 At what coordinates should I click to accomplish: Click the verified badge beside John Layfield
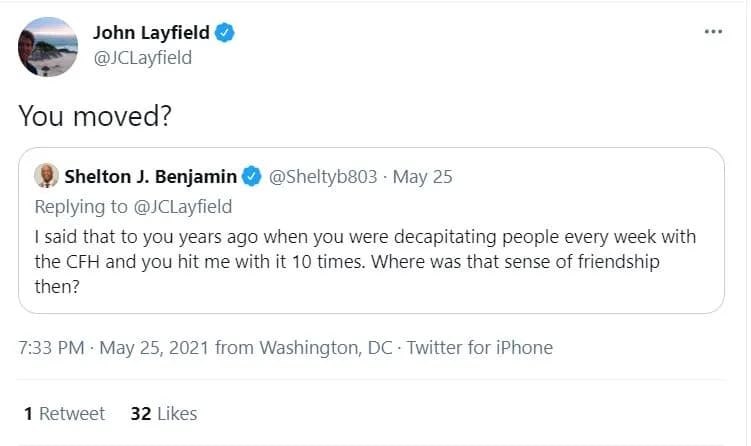(227, 33)
